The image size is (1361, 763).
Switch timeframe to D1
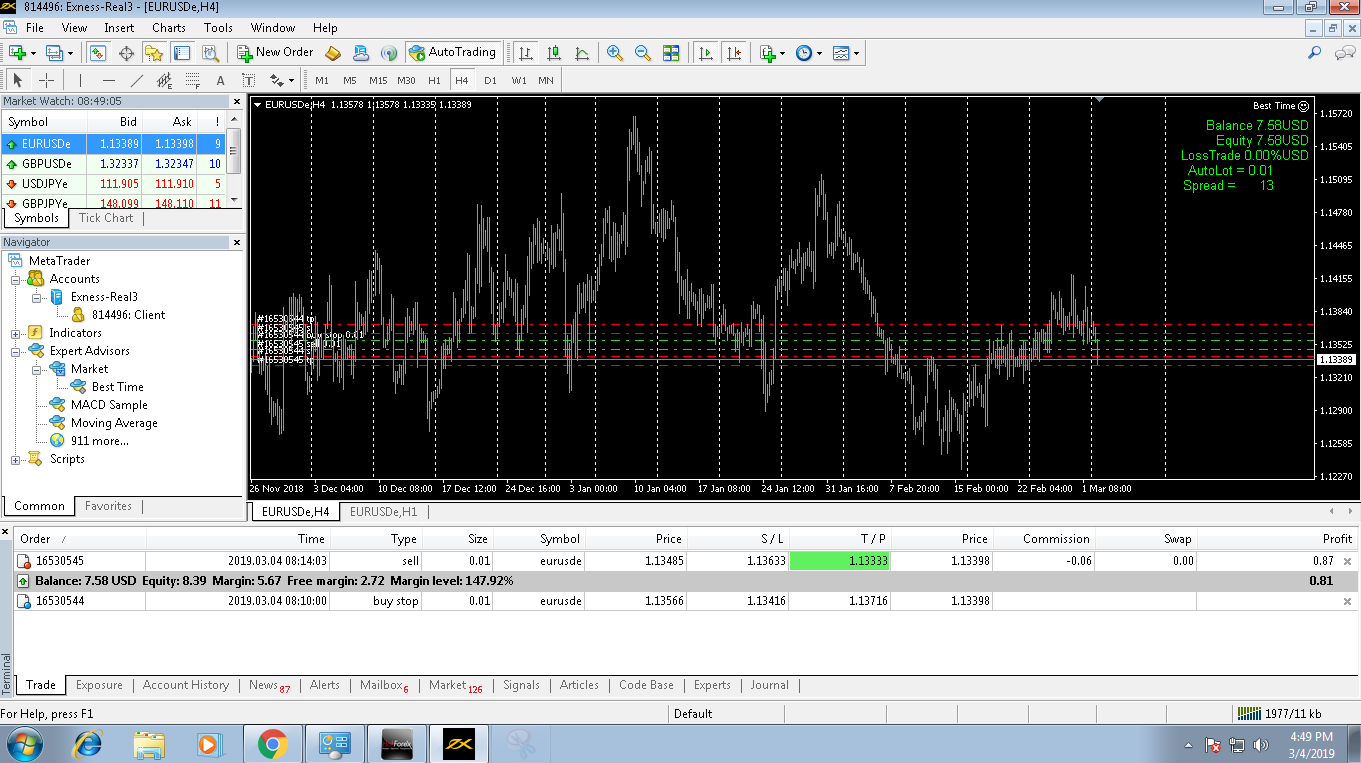pyautogui.click(x=490, y=80)
